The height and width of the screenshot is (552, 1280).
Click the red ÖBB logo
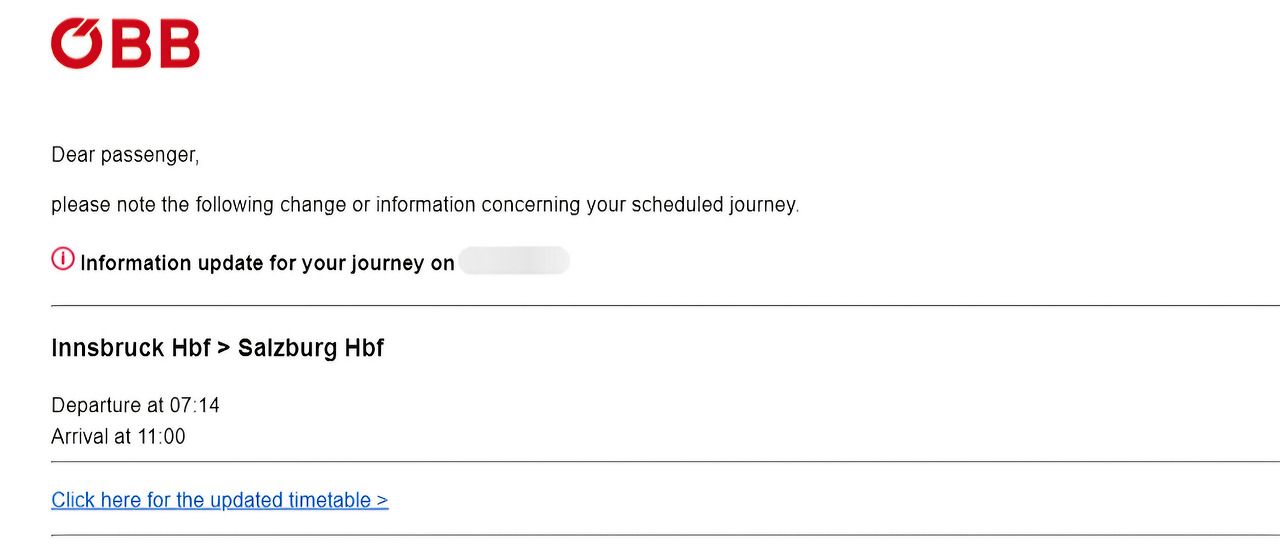coord(125,44)
